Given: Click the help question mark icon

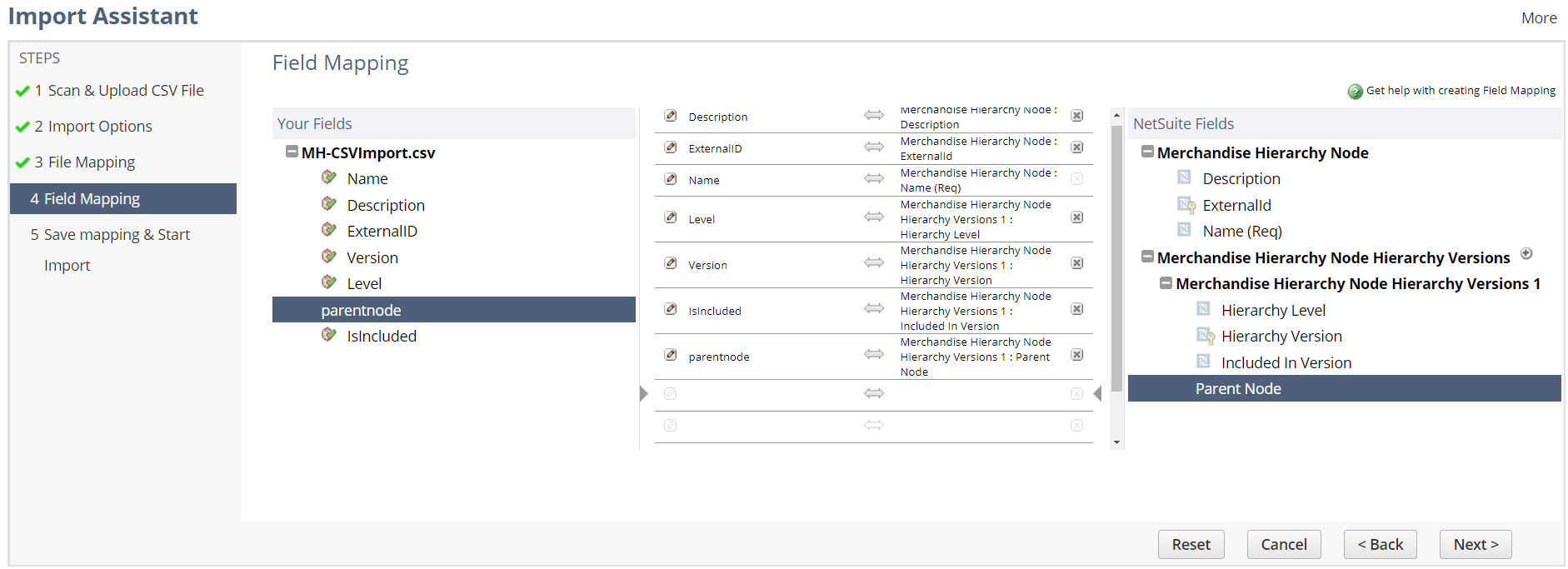Looking at the screenshot, I should click(x=1355, y=92).
